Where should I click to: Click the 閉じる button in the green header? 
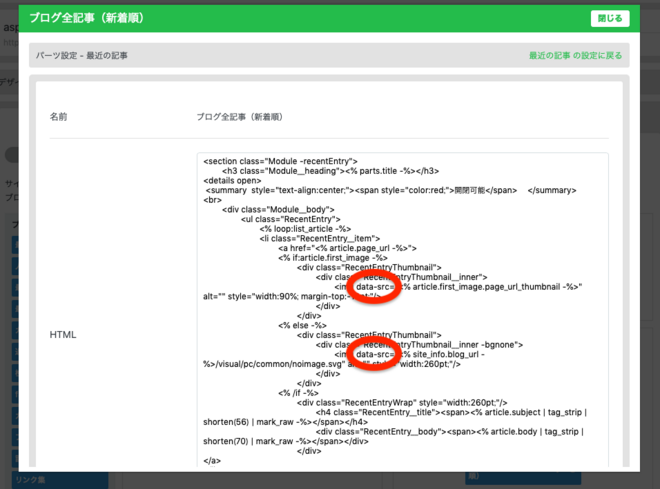609,18
